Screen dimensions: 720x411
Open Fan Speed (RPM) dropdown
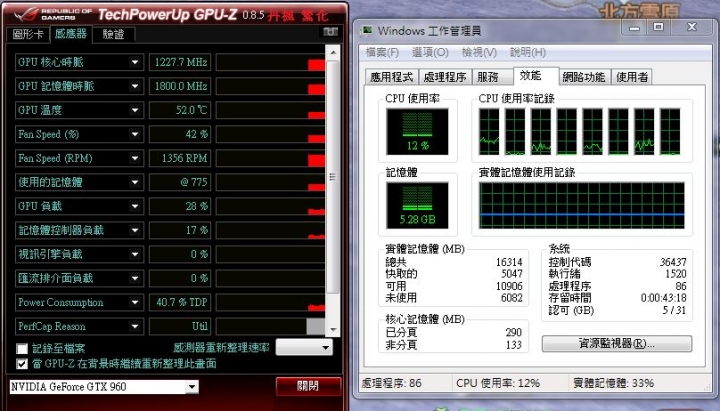click(135, 158)
